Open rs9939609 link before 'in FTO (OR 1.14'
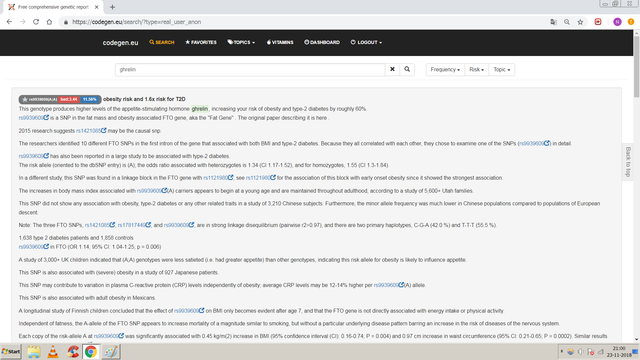The height and width of the screenshot is (360, 640). tap(31, 247)
